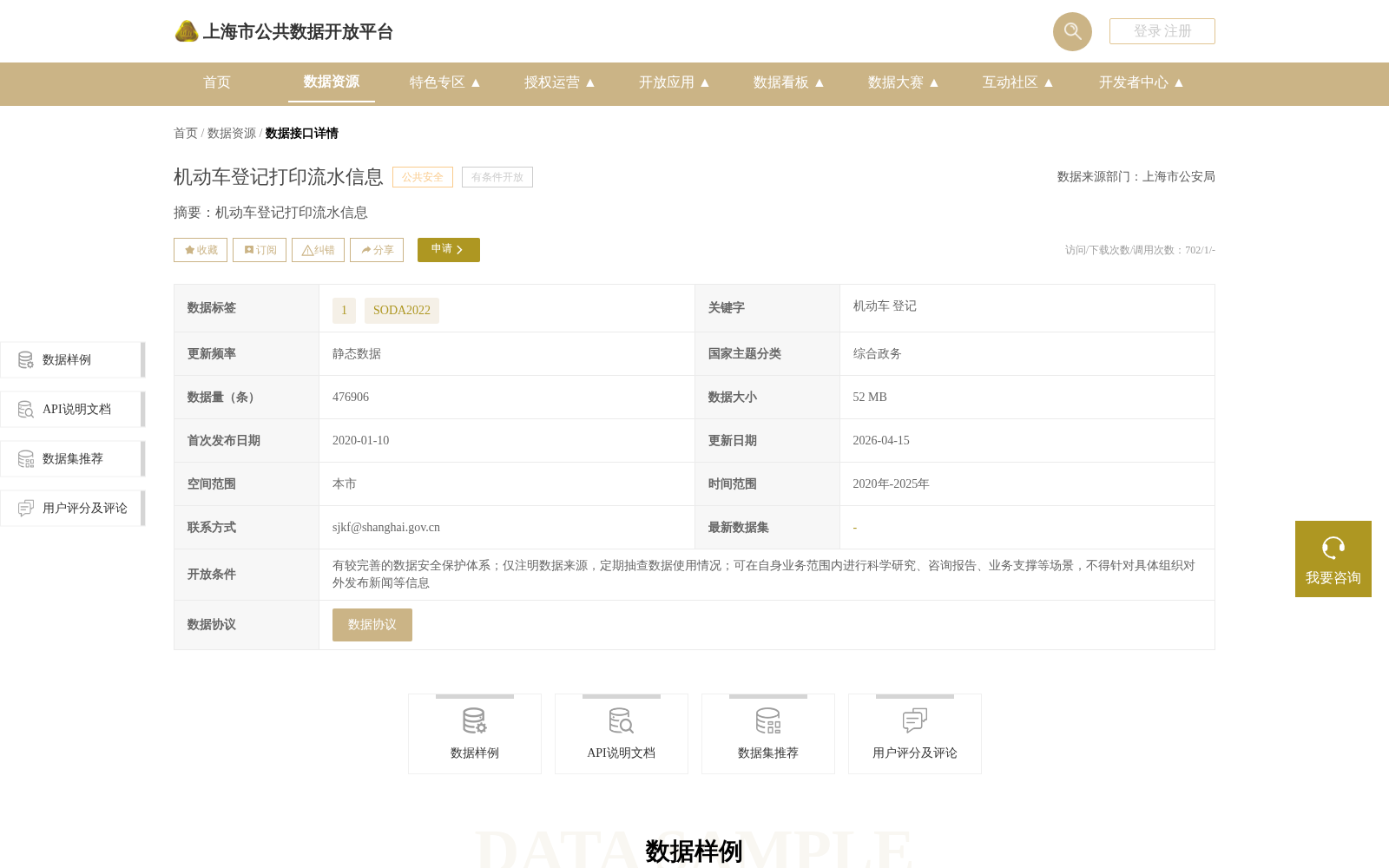Click the platform logo icon
1389x868 pixels.
[x=187, y=31]
